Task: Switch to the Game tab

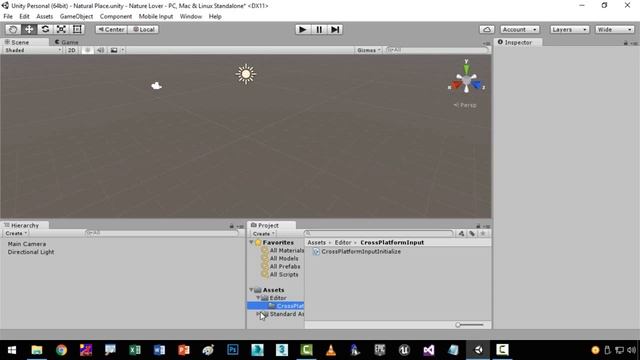Action: click(x=66, y=42)
